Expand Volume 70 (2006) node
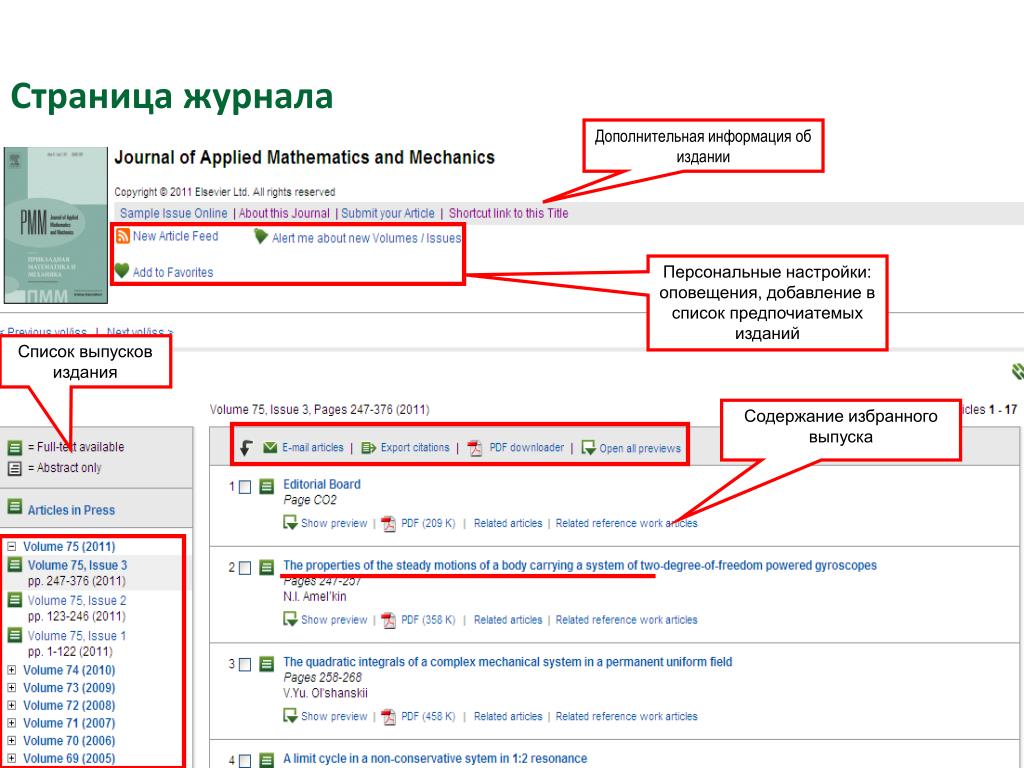The height and width of the screenshot is (768, 1024). tap(11, 741)
